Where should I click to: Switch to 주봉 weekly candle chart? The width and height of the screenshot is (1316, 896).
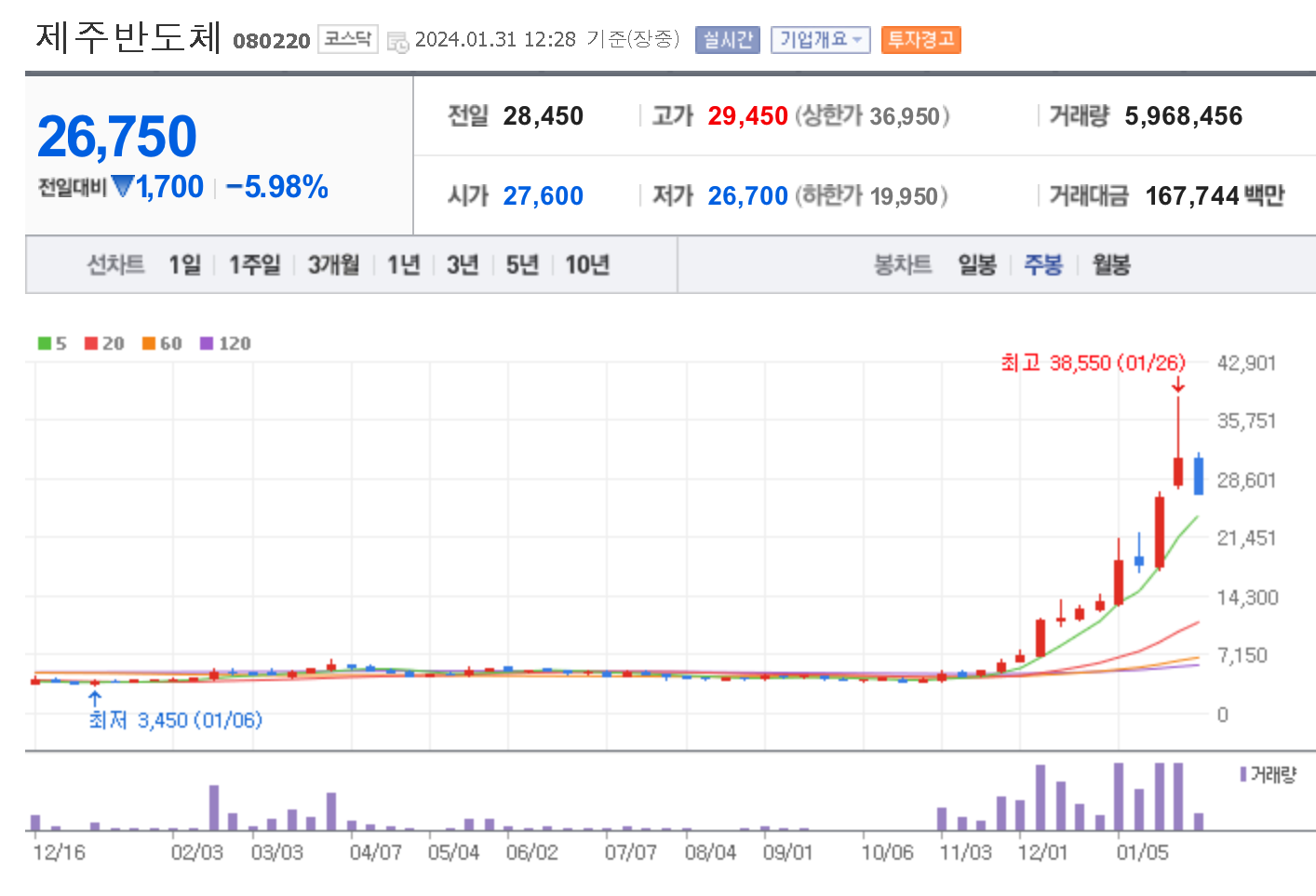click(1043, 265)
